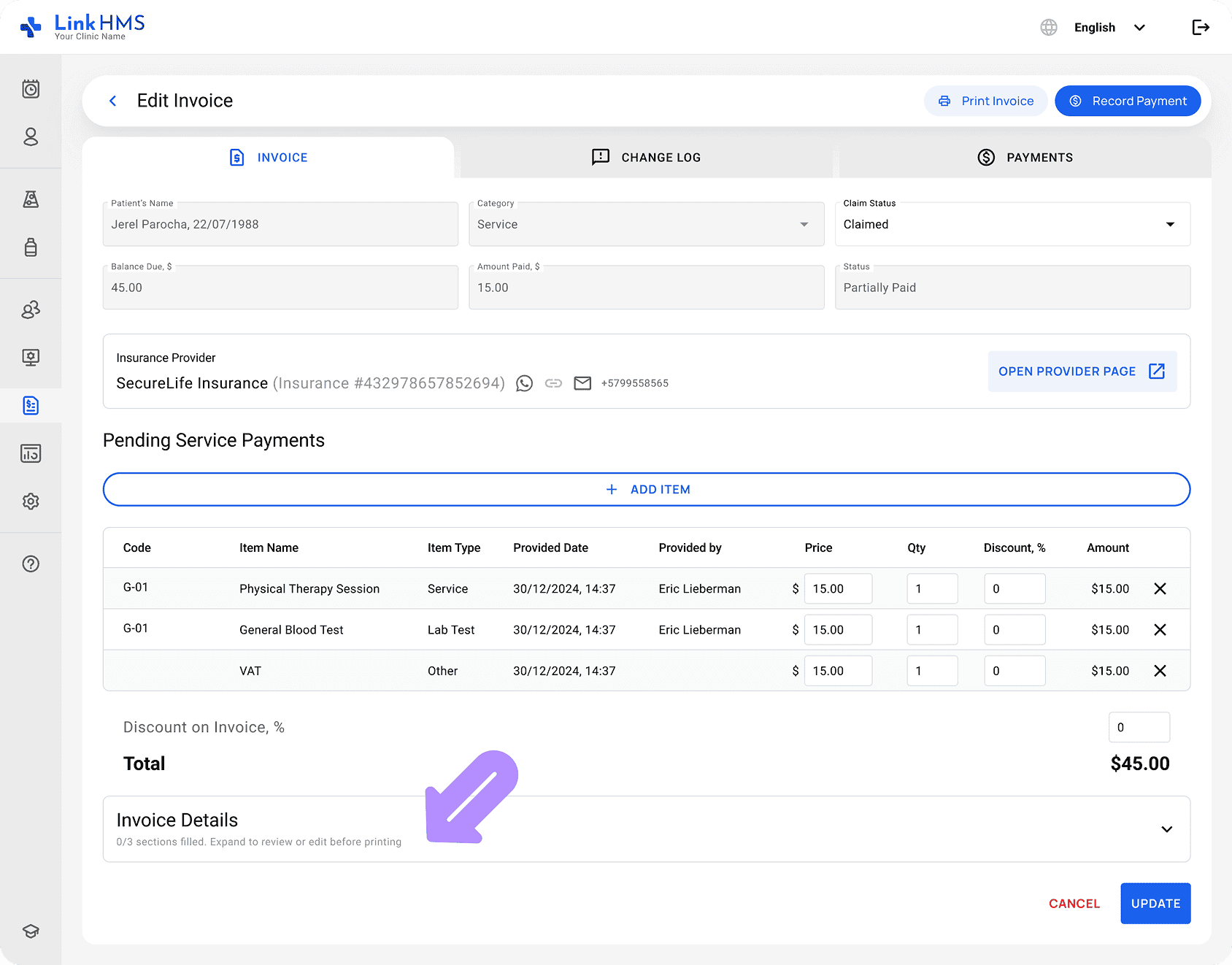Screen dimensions: 1232x965
Task: Remove the VAT line item with the X
Action: click(x=1160, y=670)
